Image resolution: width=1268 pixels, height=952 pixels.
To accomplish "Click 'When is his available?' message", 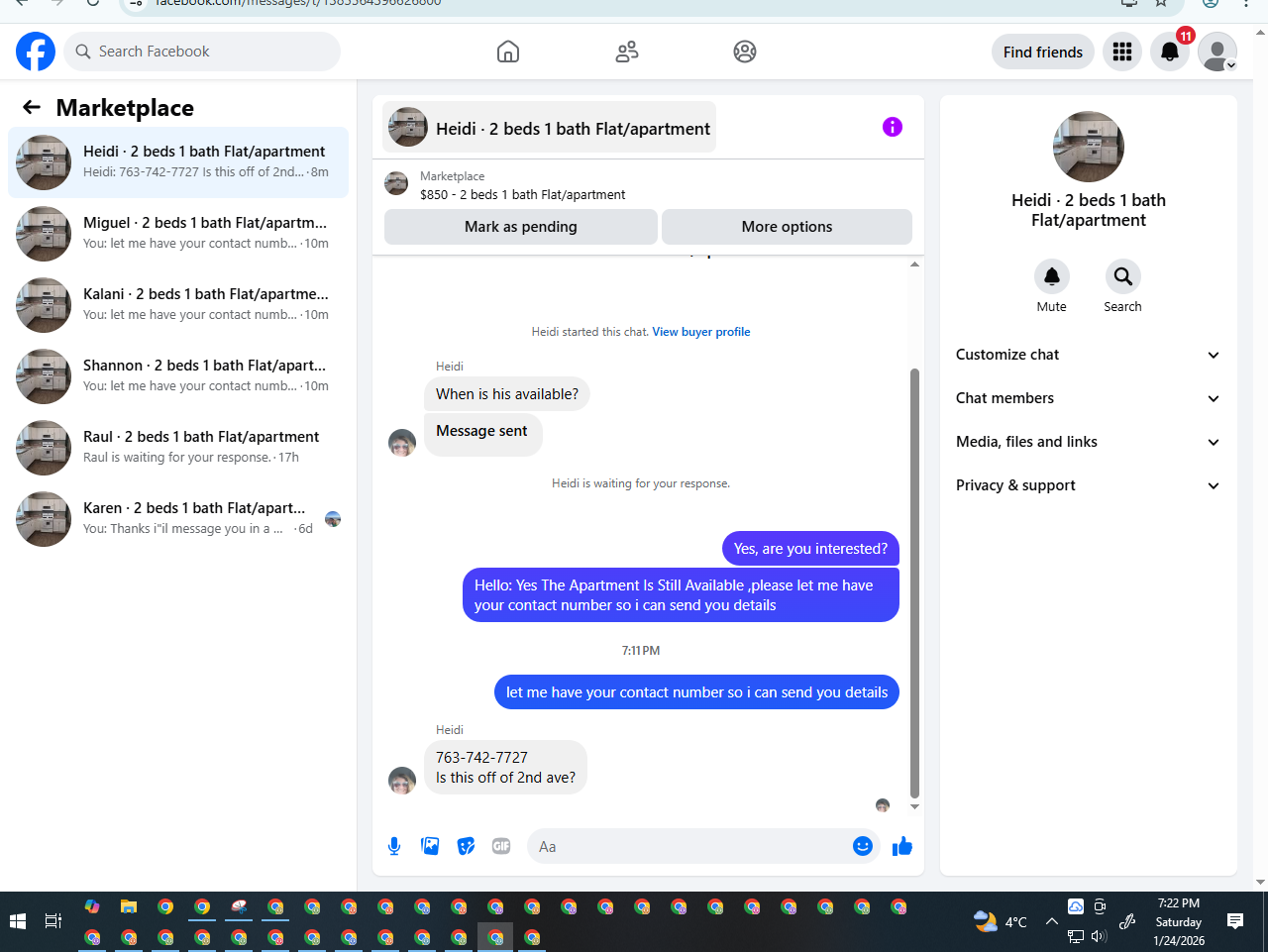I will coord(507,394).
